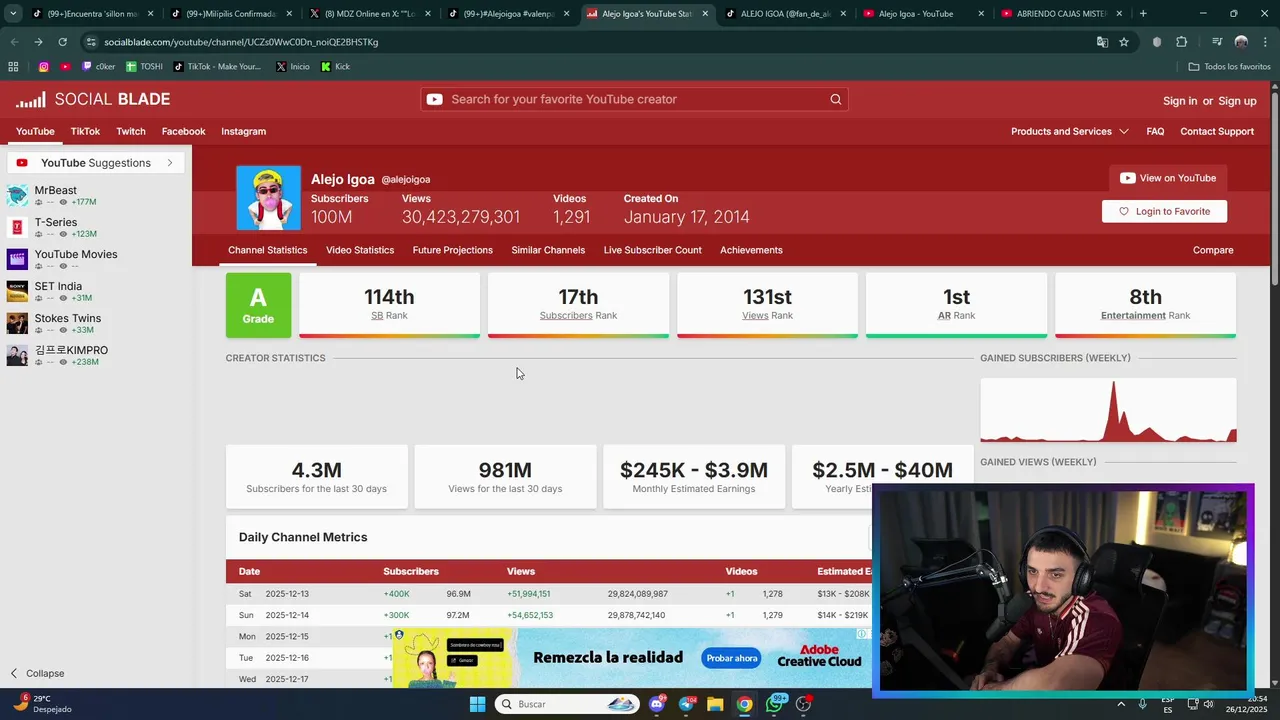The image size is (1280, 720).
Task: Expand the YouTube Suggestions chevron
Action: pos(170,163)
